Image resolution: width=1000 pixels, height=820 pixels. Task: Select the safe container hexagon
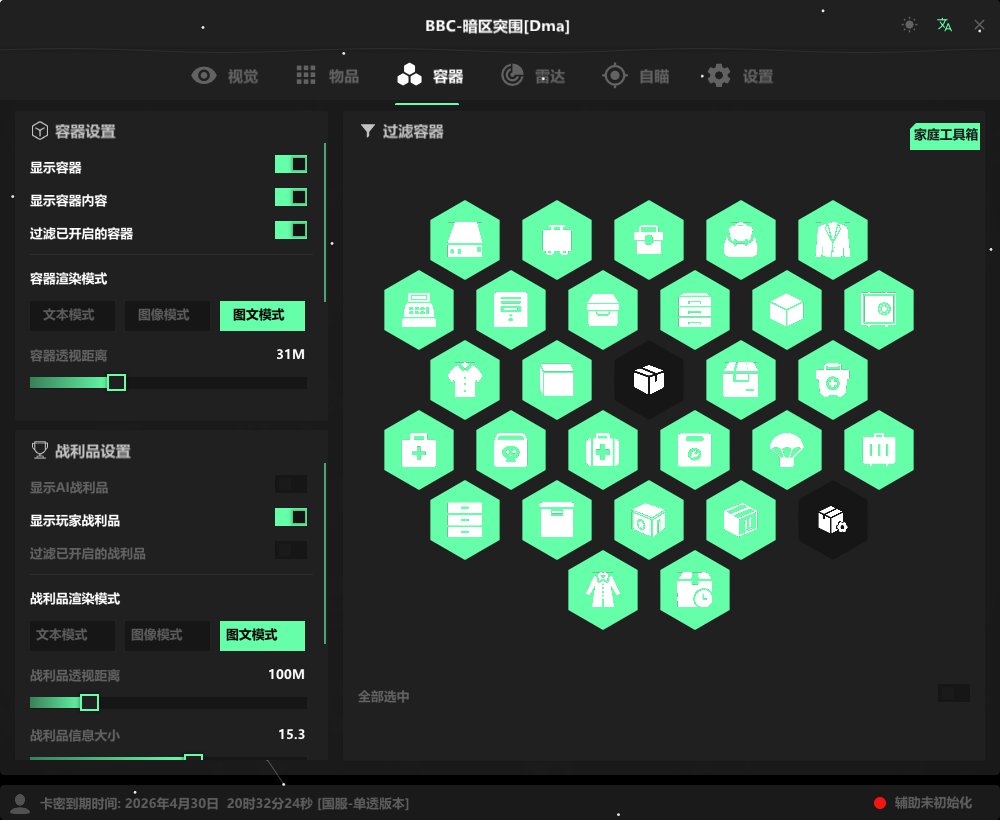click(878, 310)
